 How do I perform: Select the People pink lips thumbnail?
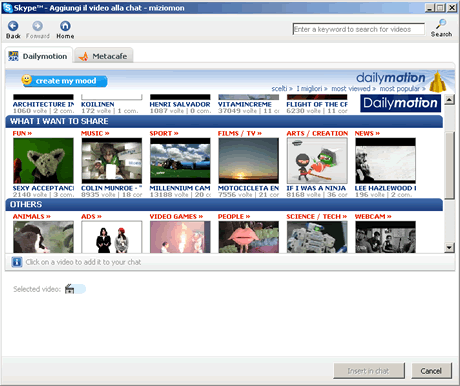tap(249, 237)
